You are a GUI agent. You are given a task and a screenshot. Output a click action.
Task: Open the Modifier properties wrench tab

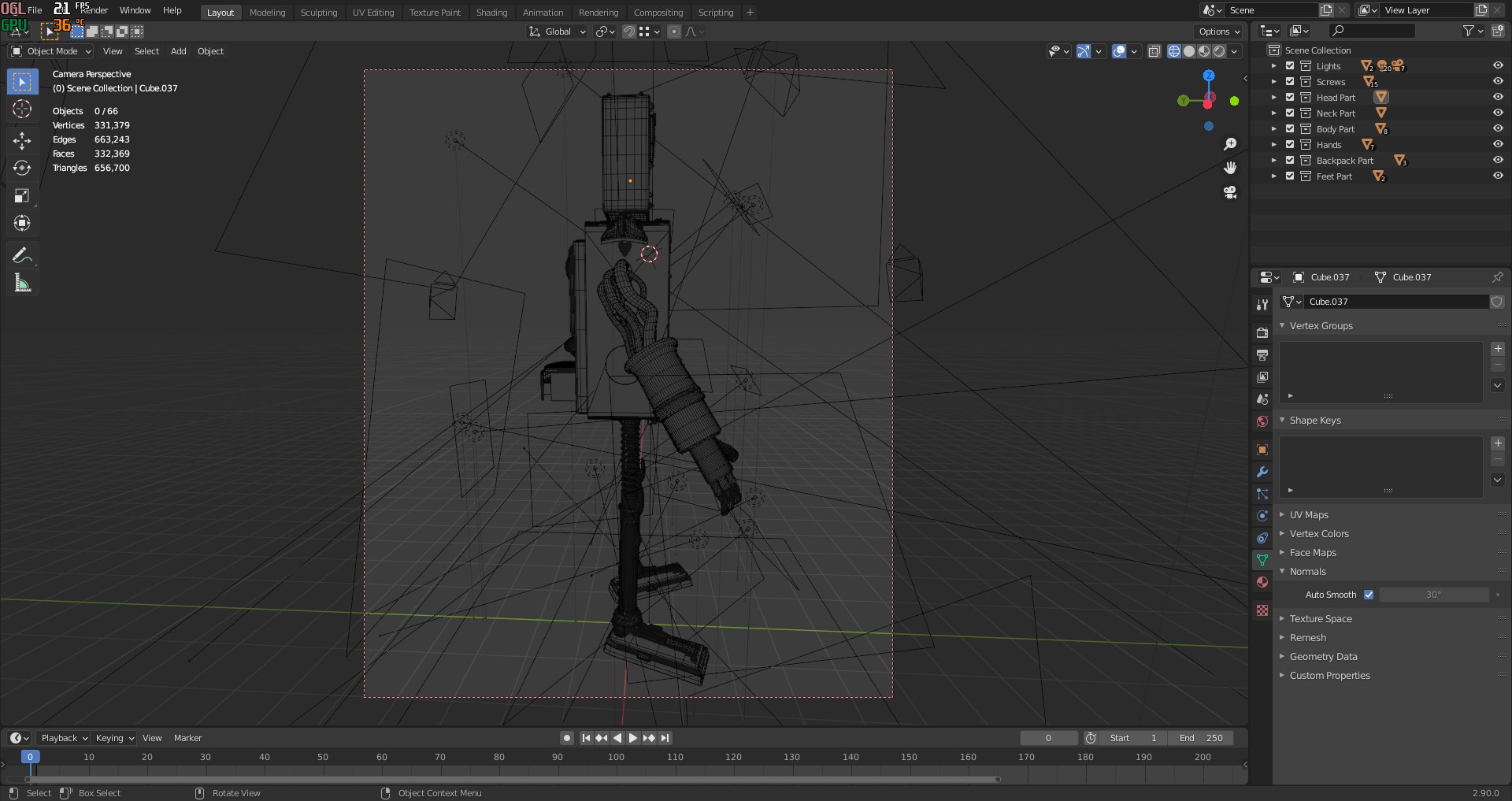pos(1262,472)
